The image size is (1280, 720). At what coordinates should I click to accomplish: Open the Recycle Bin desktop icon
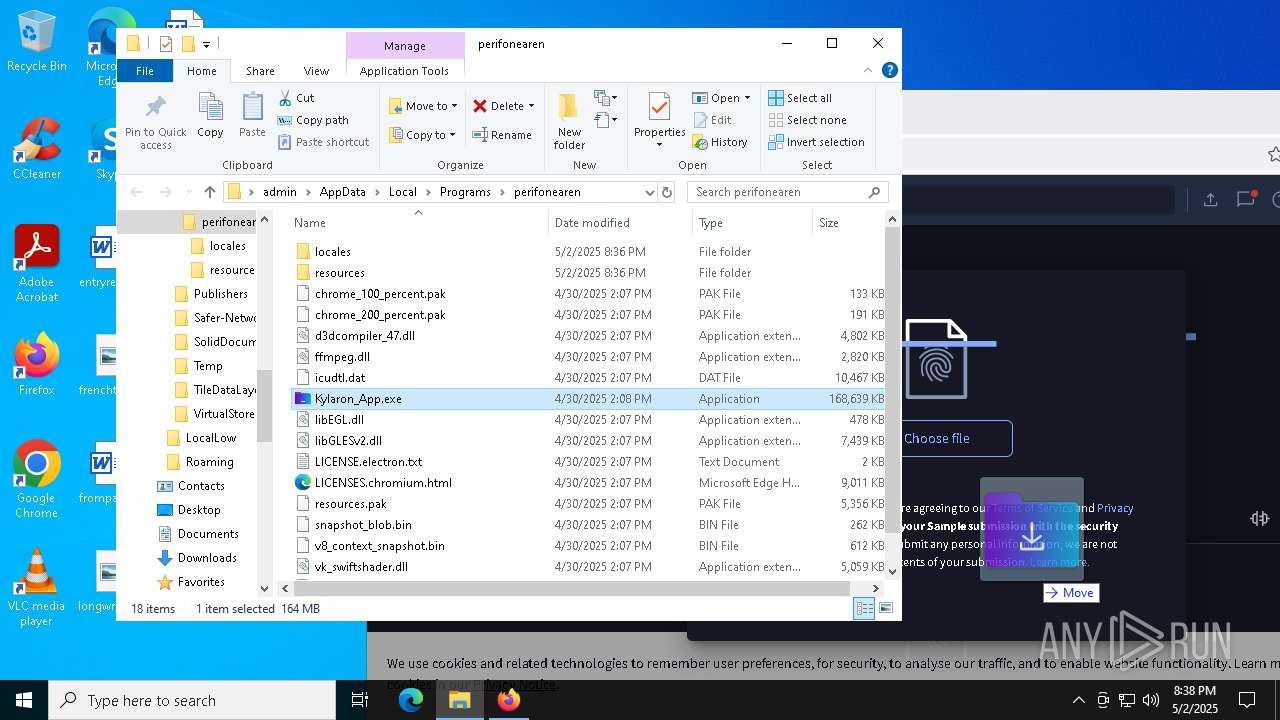pos(37,42)
